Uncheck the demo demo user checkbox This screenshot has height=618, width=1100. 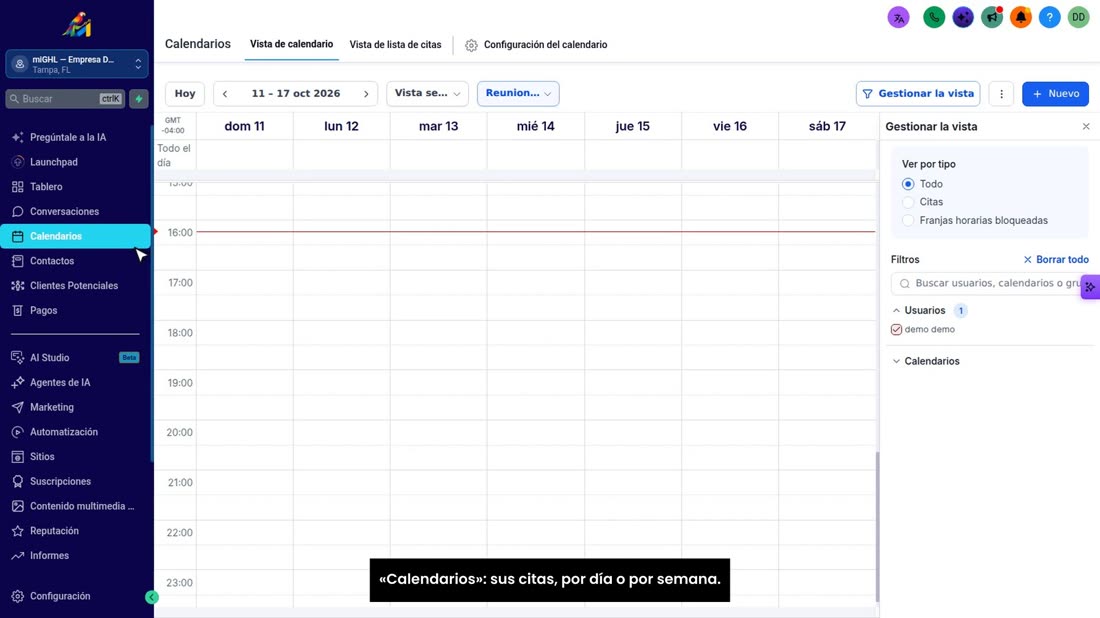point(897,330)
